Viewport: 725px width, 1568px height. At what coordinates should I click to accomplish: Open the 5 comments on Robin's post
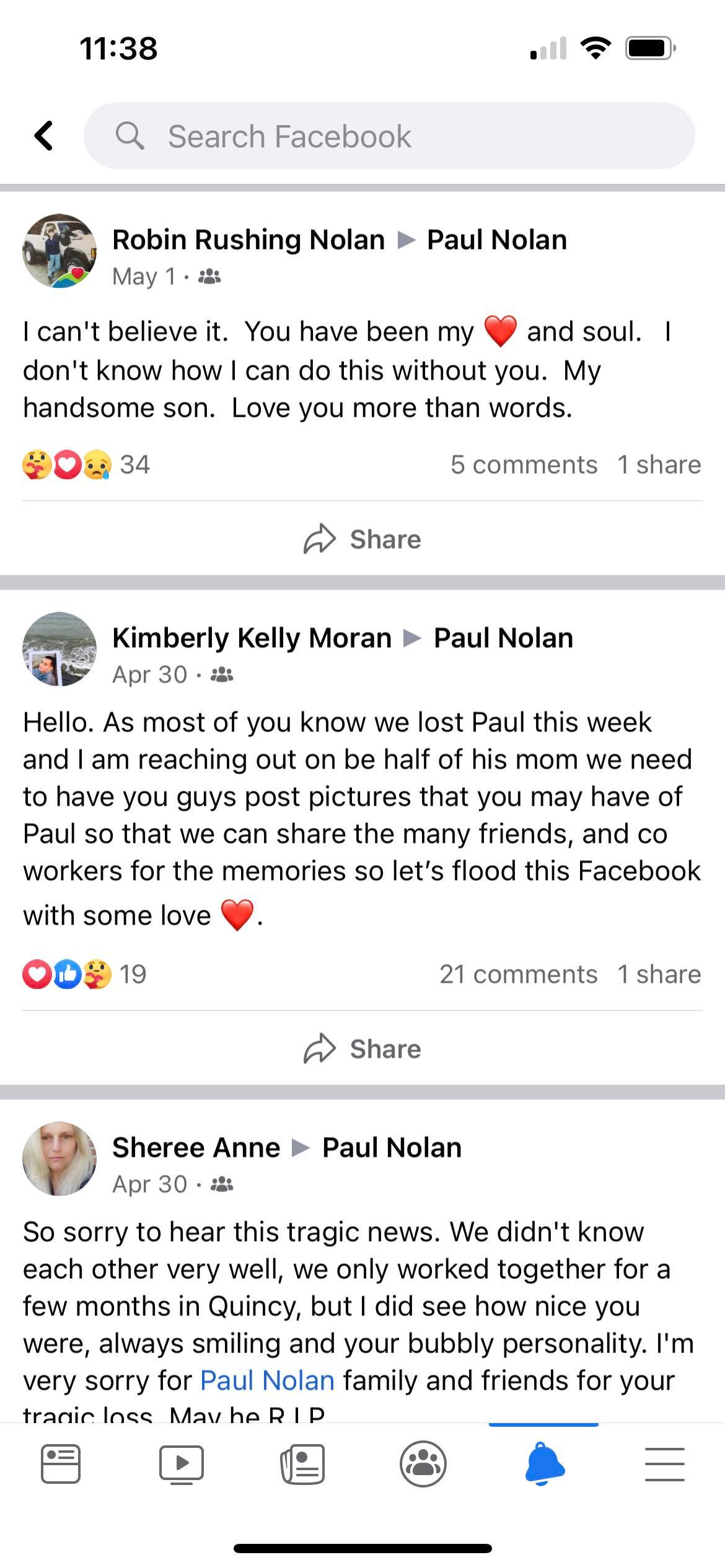(524, 464)
